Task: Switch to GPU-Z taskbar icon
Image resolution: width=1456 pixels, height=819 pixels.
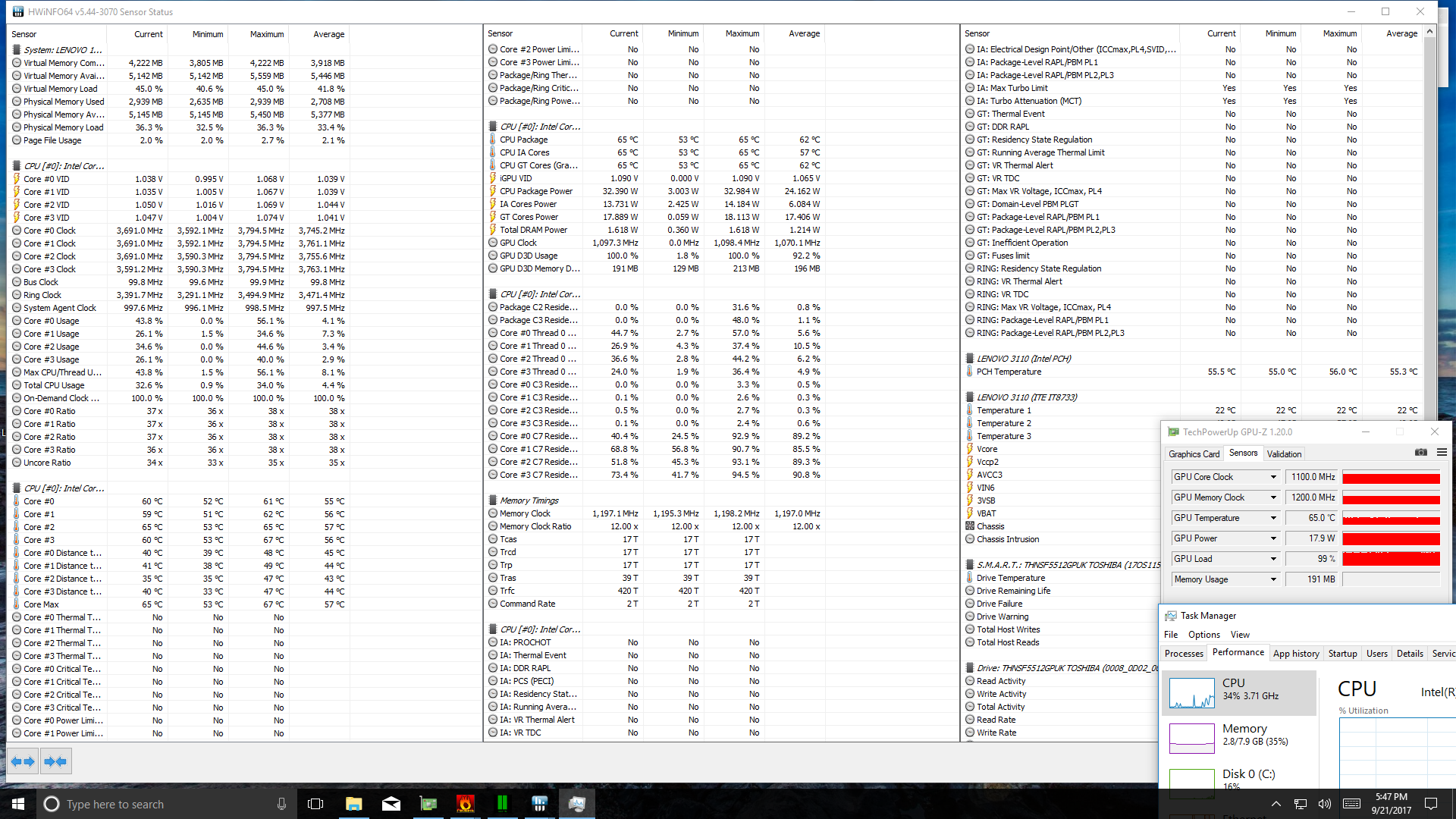Action: tap(428, 804)
